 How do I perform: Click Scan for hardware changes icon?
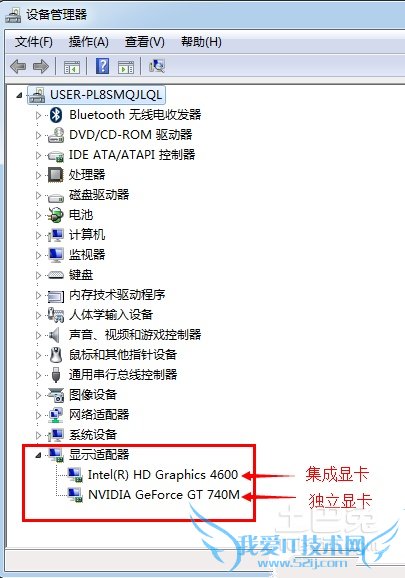pyautogui.click(x=157, y=66)
